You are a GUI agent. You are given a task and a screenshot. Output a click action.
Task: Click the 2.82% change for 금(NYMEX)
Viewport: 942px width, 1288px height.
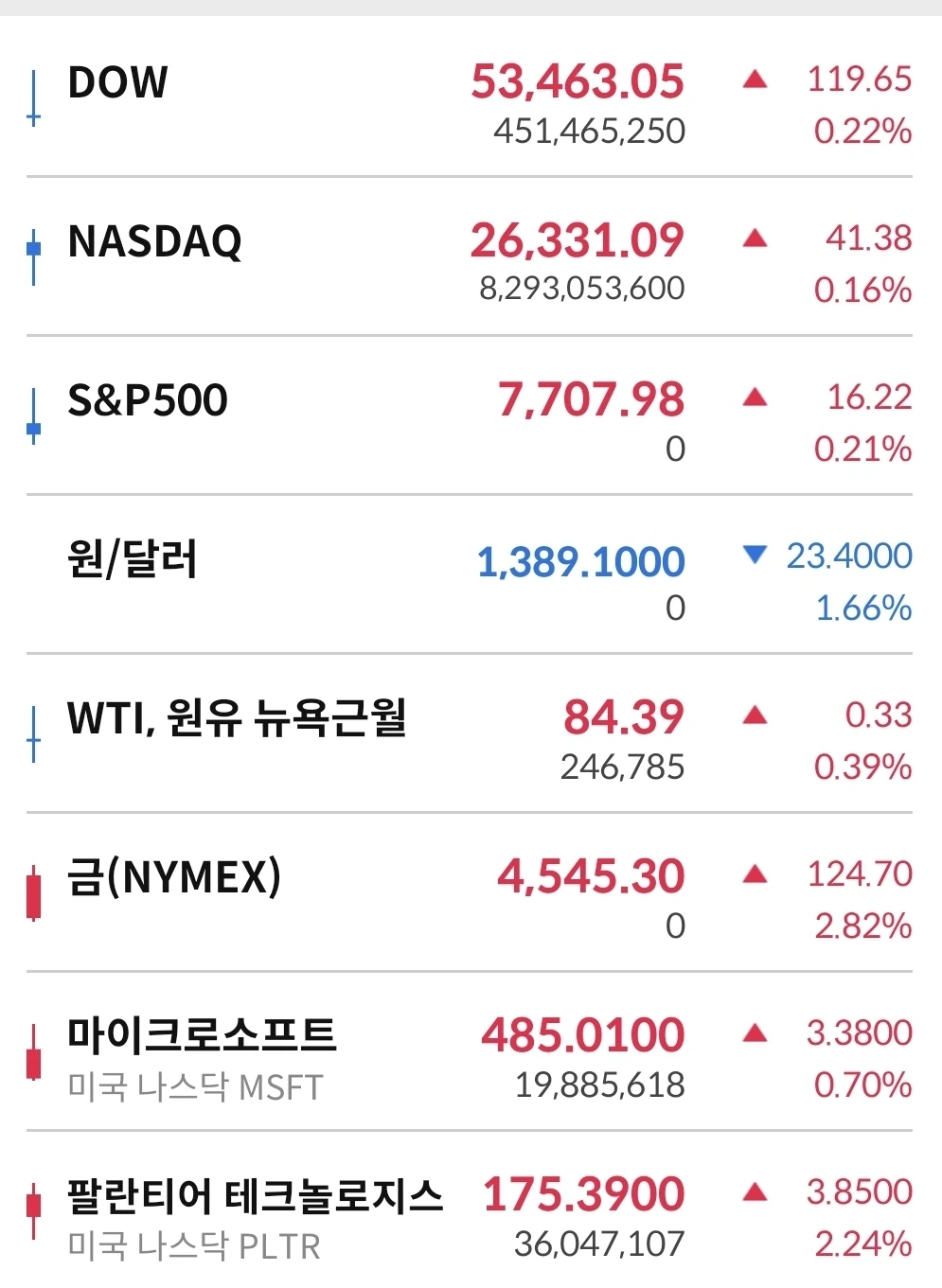pyautogui.click(x=863, y=926)
